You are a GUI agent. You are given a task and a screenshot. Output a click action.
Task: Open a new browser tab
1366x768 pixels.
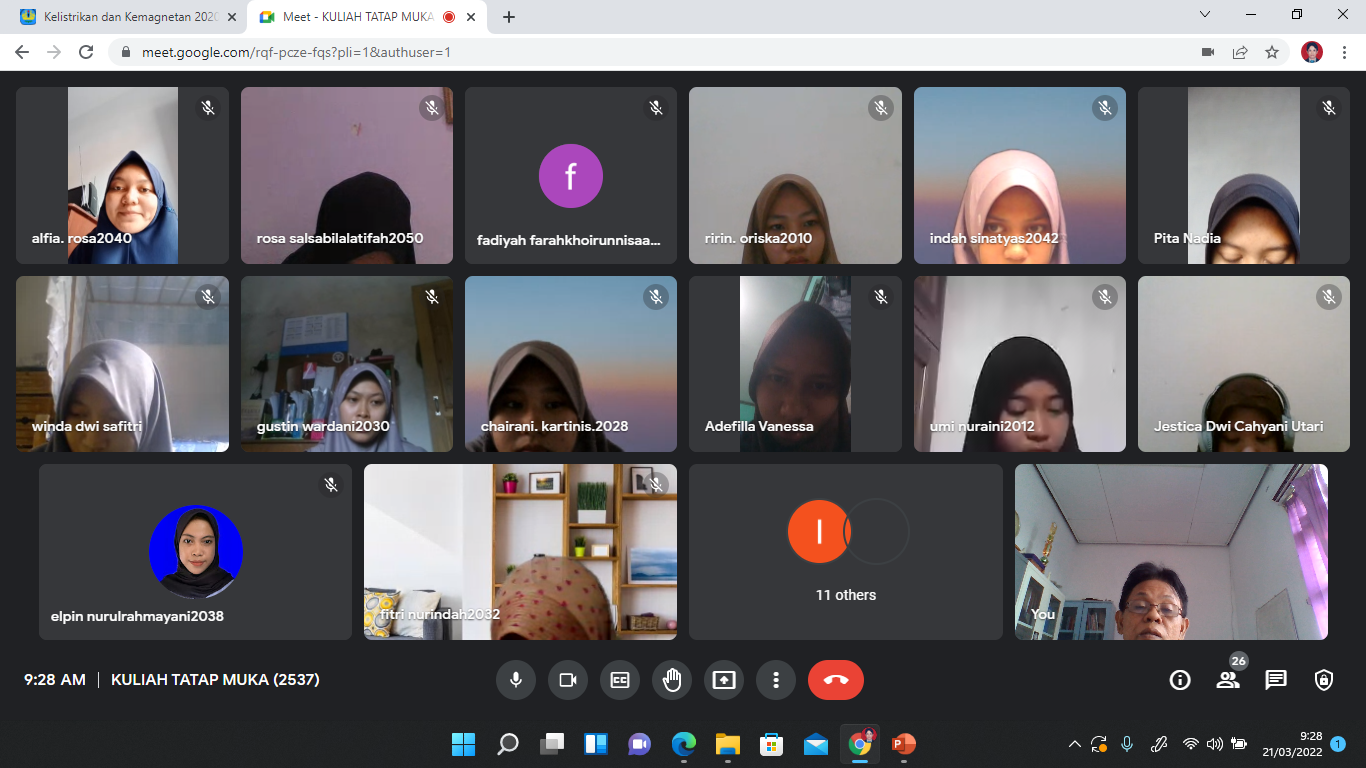click(509, 17)
